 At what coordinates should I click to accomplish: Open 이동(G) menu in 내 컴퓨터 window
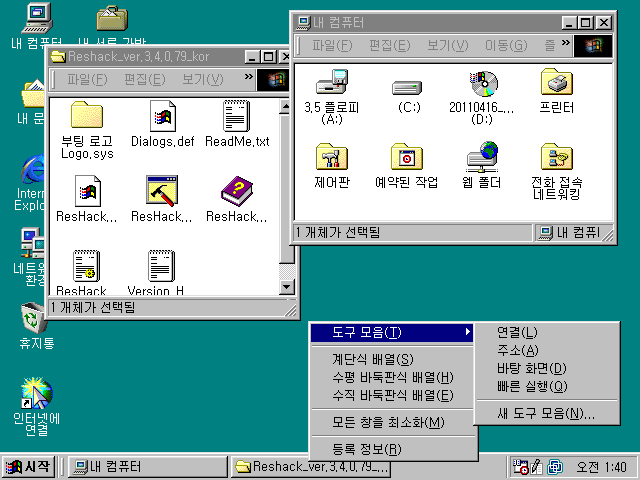point(506,45)
